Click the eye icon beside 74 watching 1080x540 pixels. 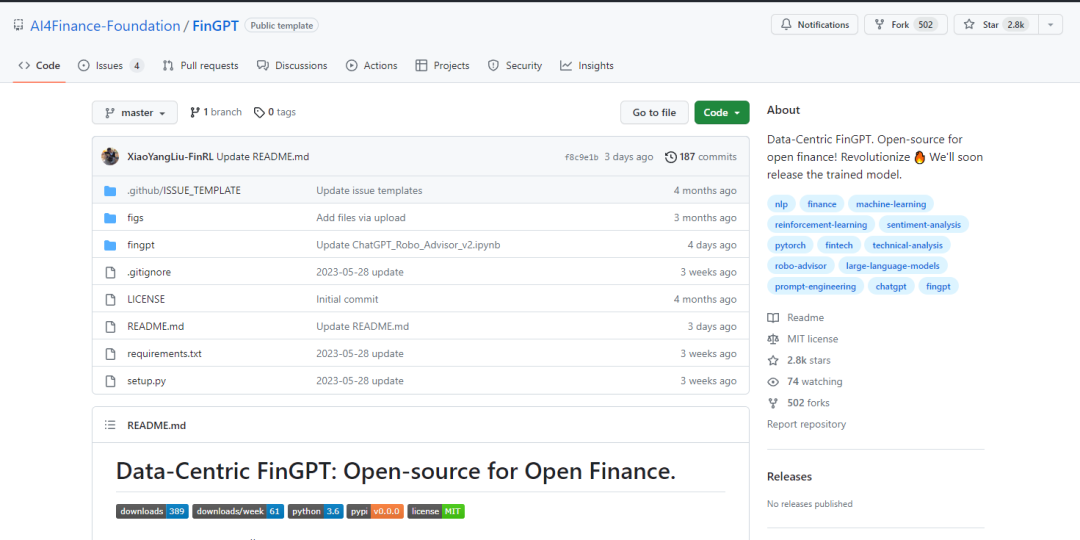773,382
